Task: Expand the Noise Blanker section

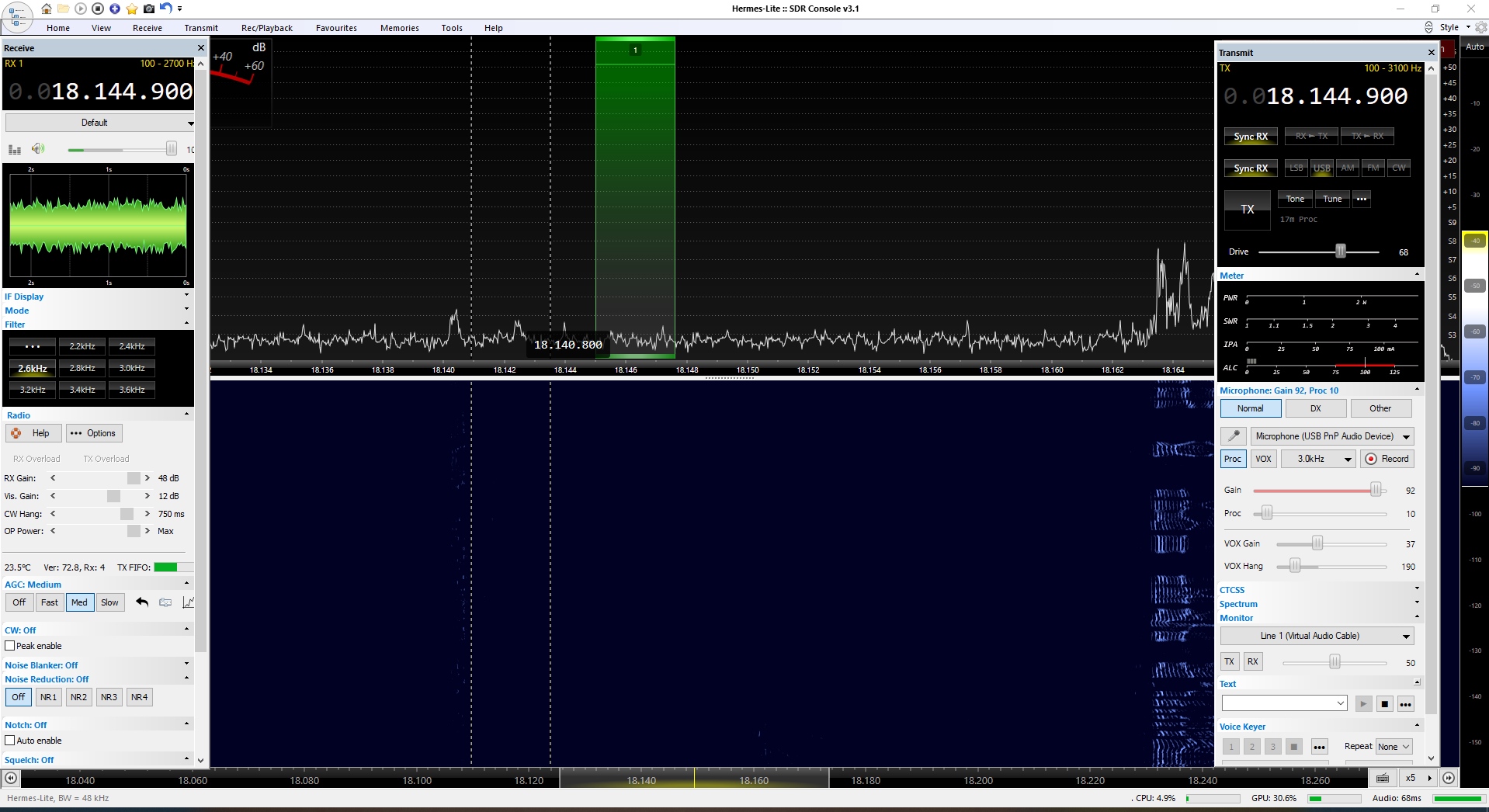Action: click(186, 665)
